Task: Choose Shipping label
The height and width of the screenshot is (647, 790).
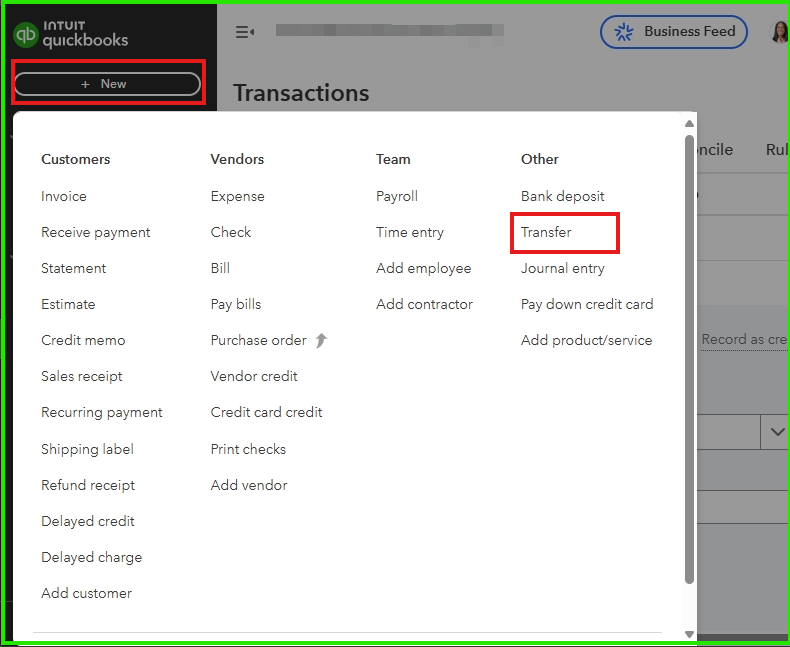Action: 87,449
